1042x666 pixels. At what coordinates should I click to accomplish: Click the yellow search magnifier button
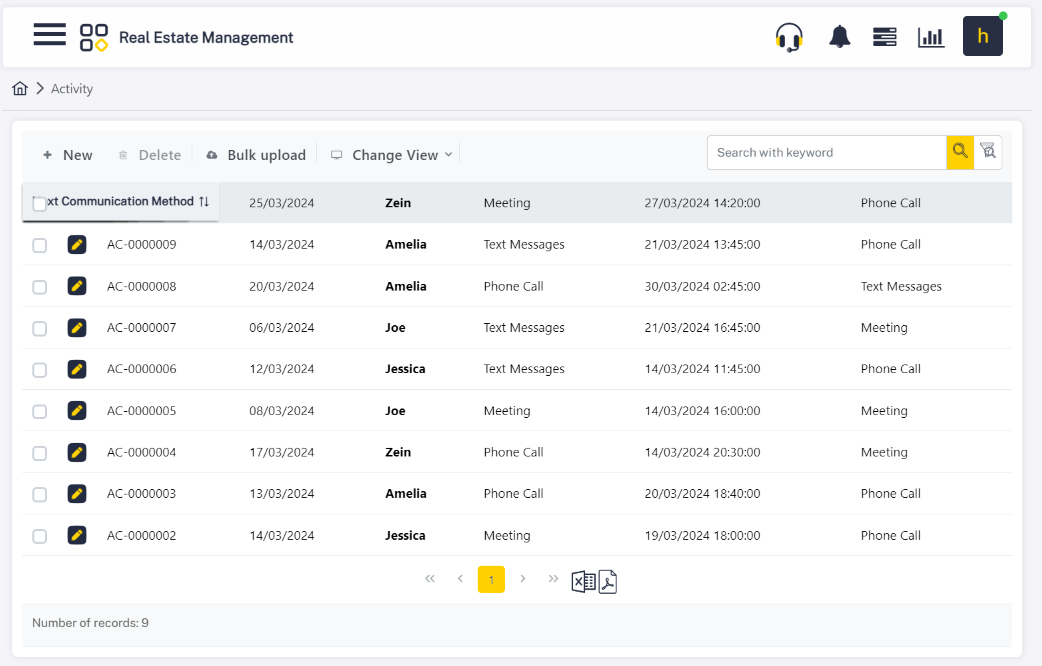[960, 152]
